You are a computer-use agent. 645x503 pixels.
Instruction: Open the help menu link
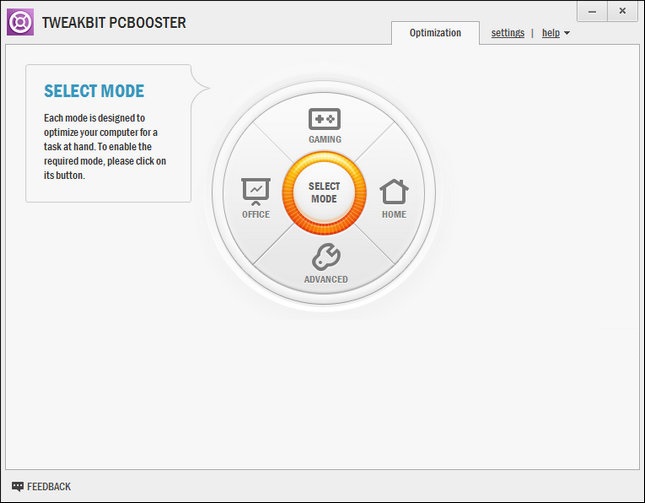551,33
